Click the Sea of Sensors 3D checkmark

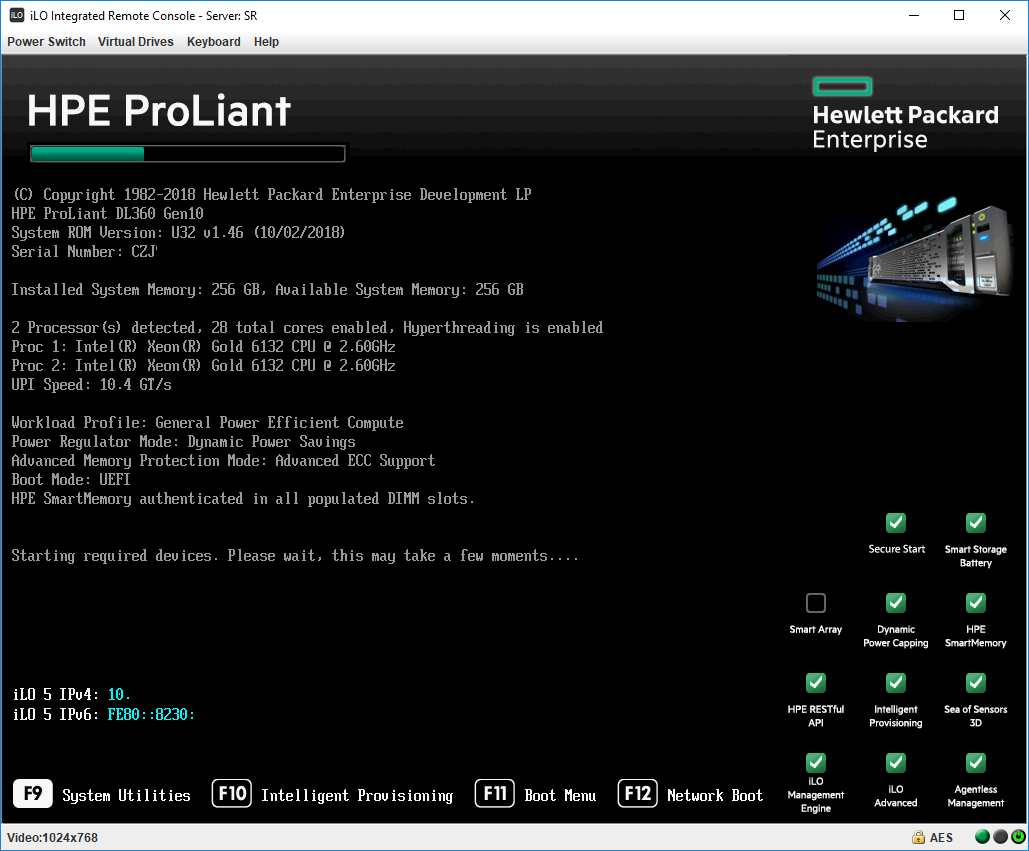coord(976,683)
